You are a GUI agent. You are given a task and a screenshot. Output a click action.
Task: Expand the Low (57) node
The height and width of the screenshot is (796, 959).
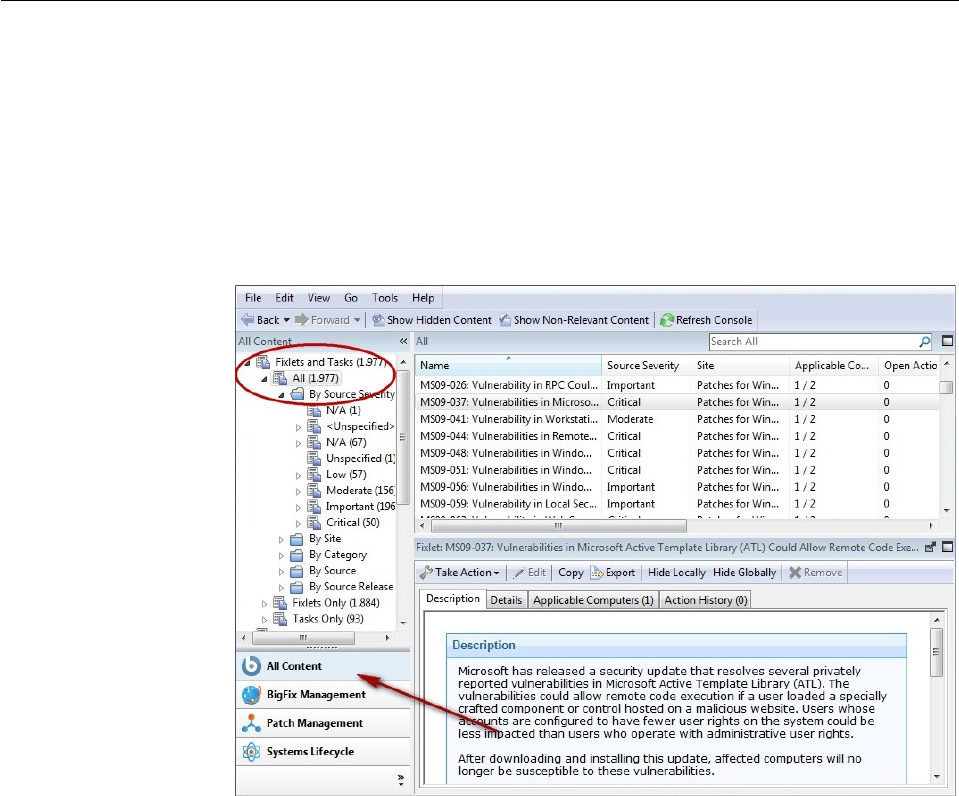pyautogui.click(x=298, y=475)
